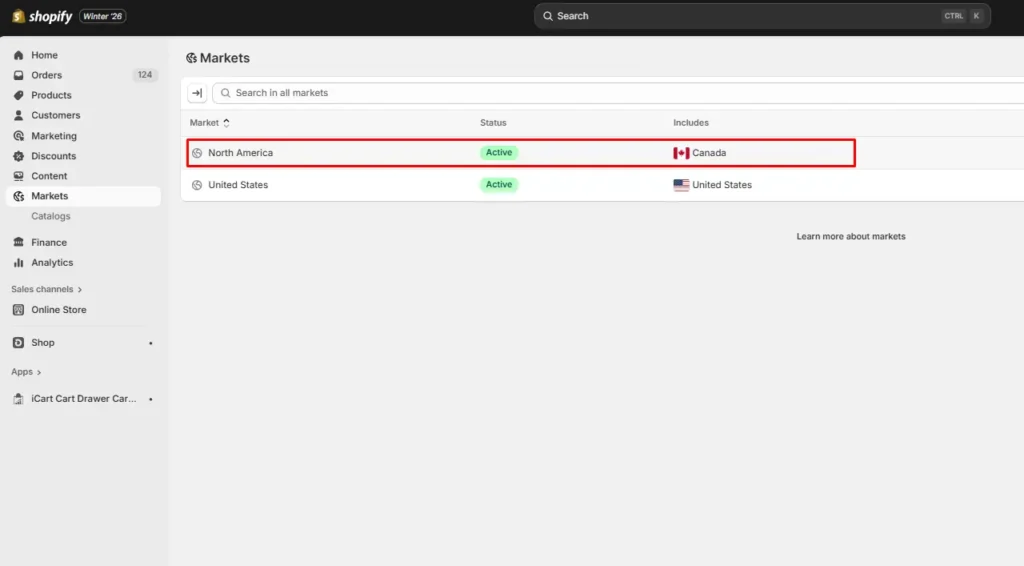Click the iCart Cart Drawer app icon
This screenshot has height=566, width=1024.
tap(19, 399)
